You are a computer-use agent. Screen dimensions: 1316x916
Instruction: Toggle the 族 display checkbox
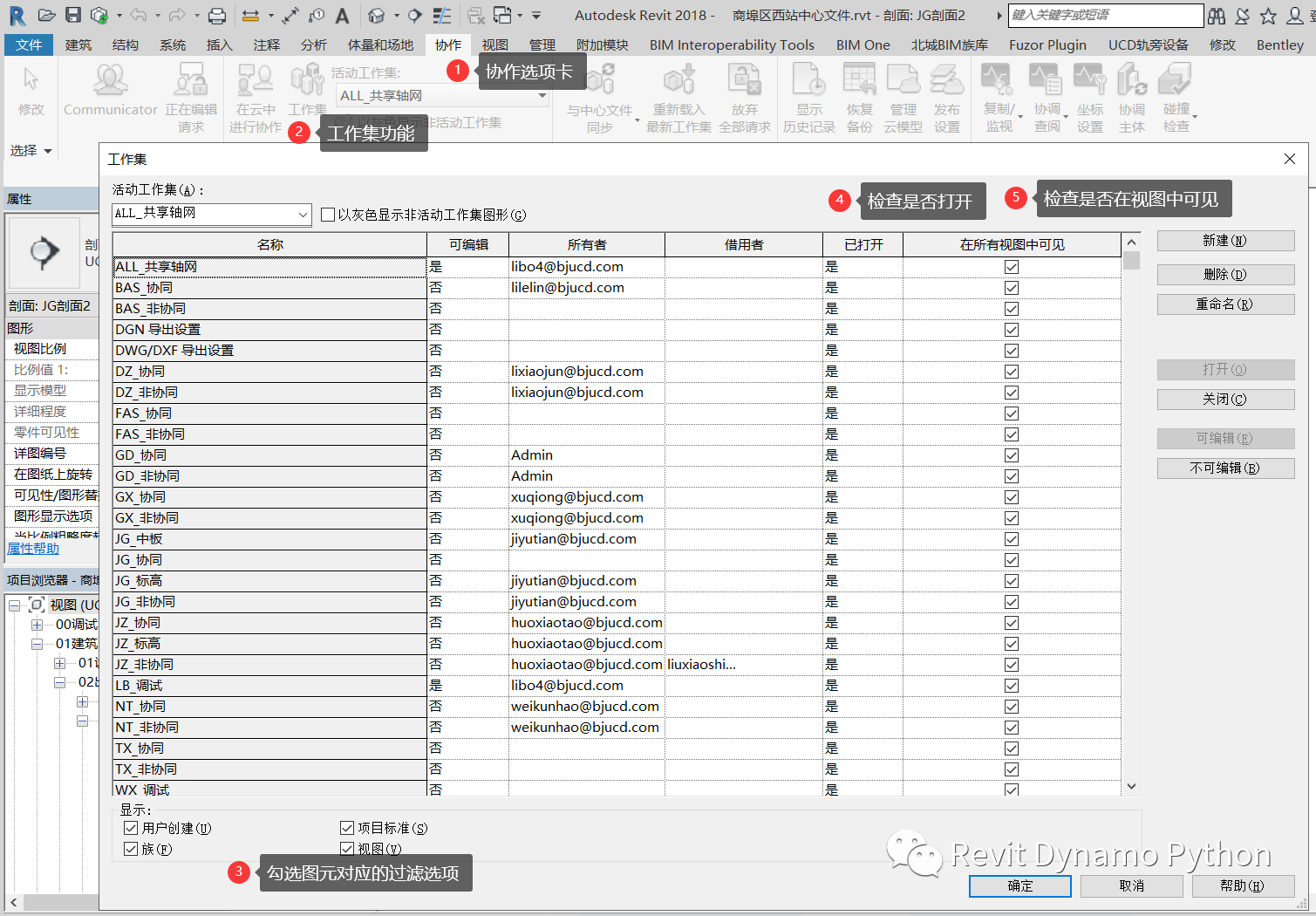pos(131,849)
